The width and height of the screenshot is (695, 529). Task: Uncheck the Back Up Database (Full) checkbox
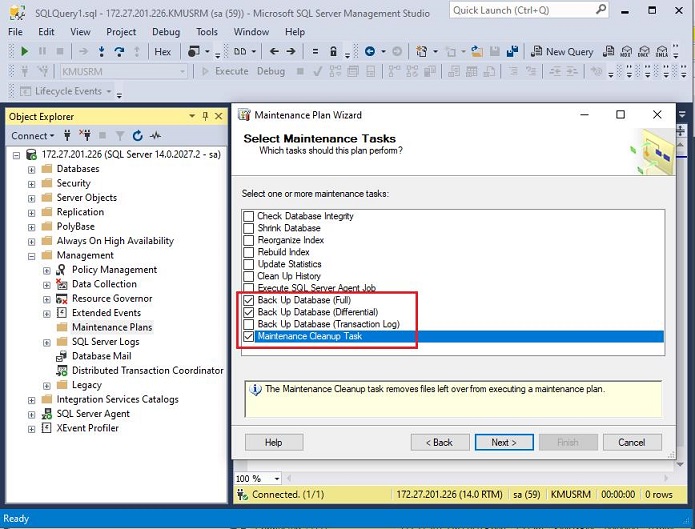pyautogui.click(x=249, y=300)
